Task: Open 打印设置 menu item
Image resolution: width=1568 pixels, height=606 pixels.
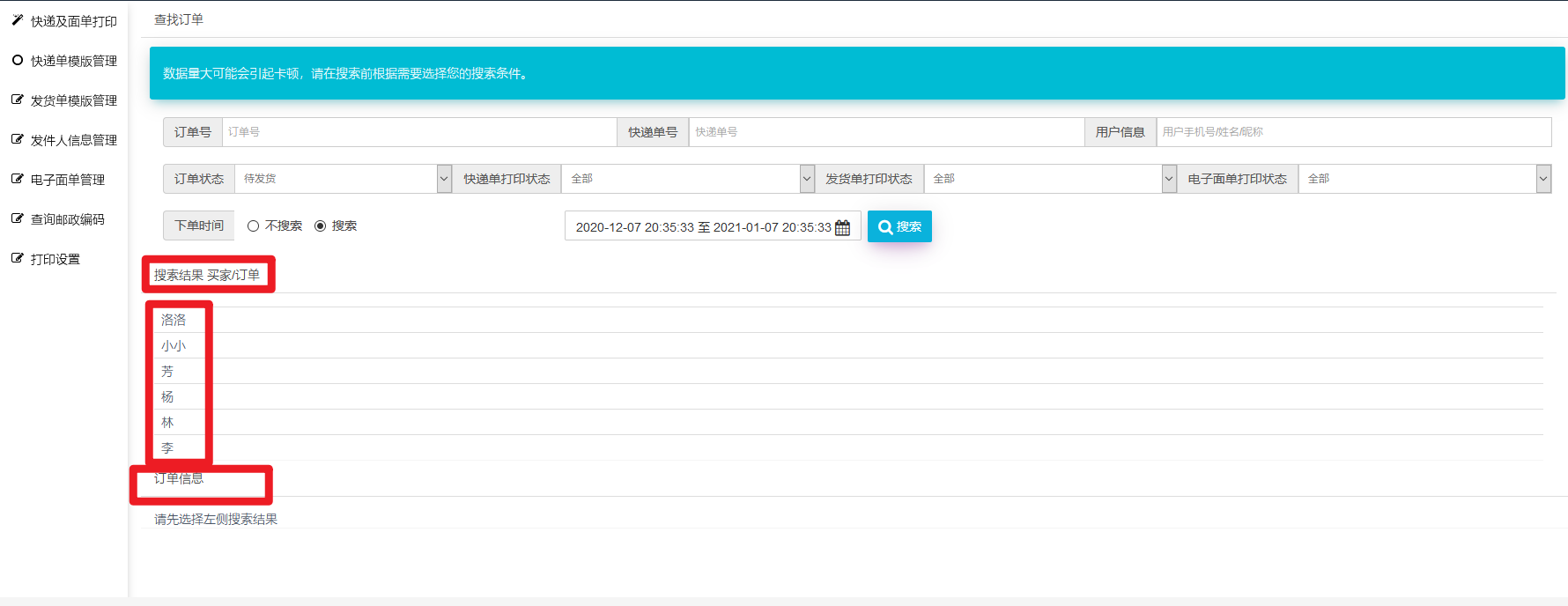Action: [55, 259]
